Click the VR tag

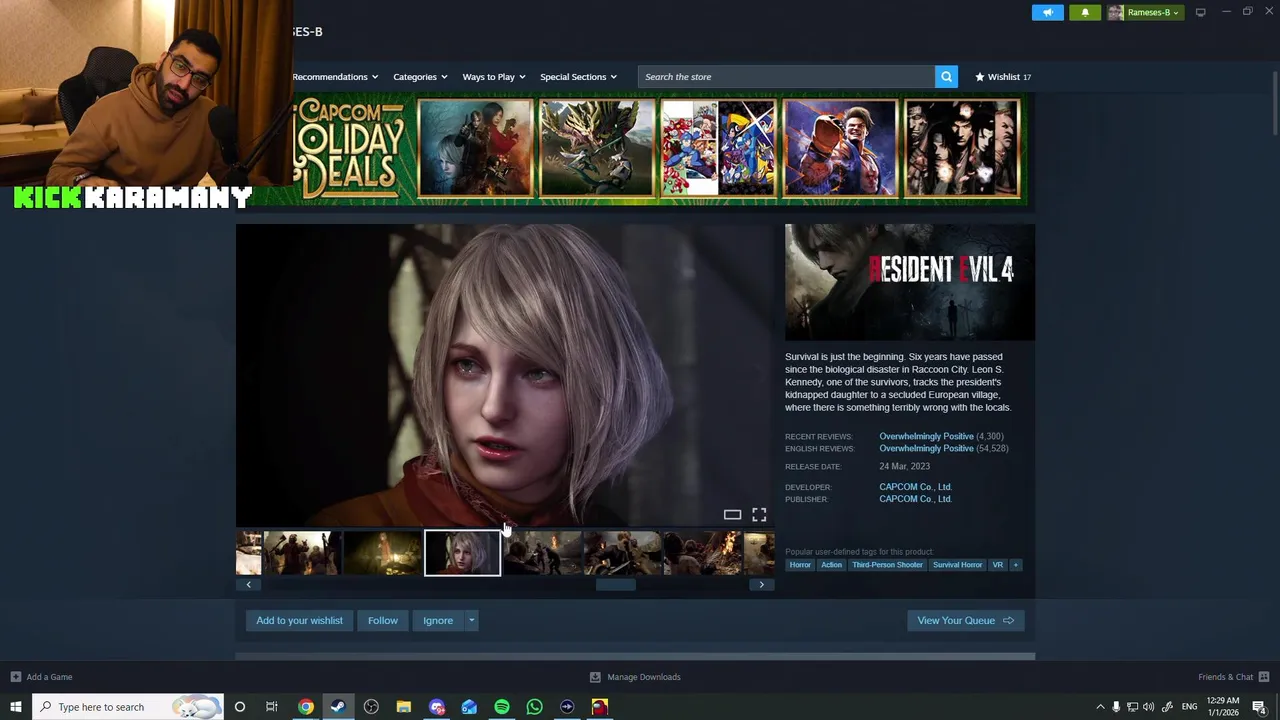(997, 565)
